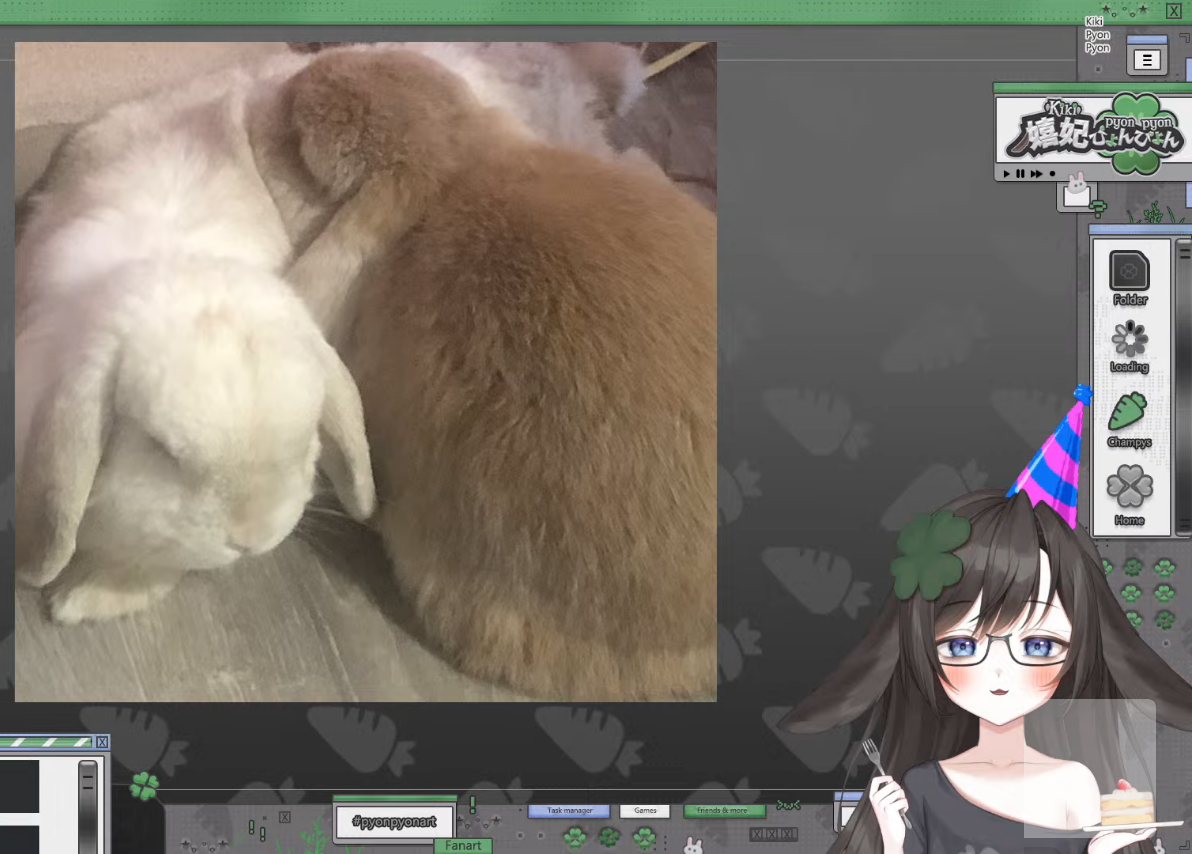The image size is (1192, 854).
Task: Click the small X box left of #pyonpyonart
Action: (x=284, y=817)
